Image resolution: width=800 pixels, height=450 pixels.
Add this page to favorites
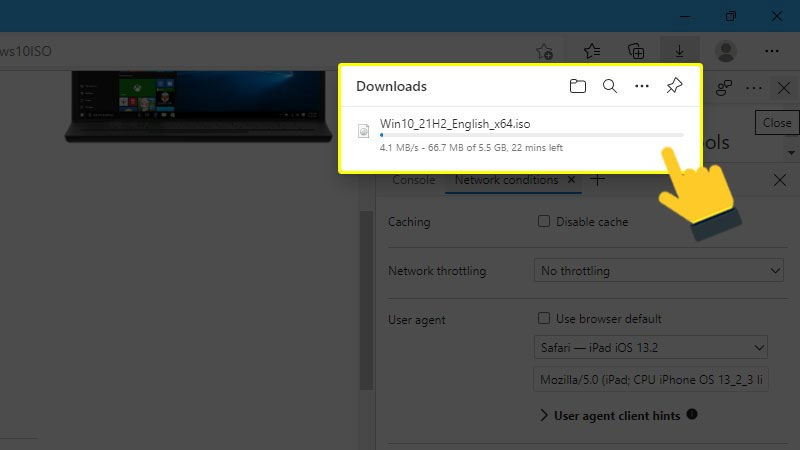544,51
